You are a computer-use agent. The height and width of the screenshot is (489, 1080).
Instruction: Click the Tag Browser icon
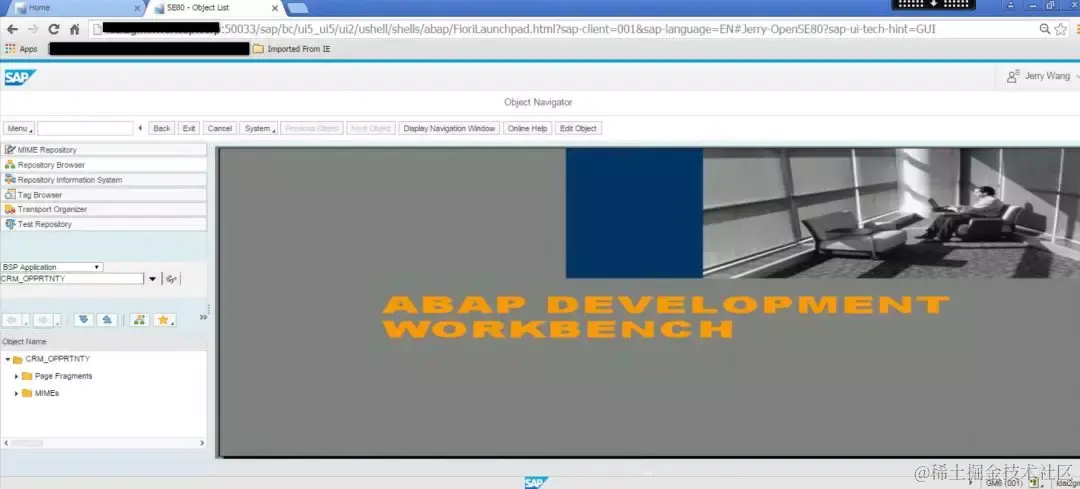pos(10,195)
